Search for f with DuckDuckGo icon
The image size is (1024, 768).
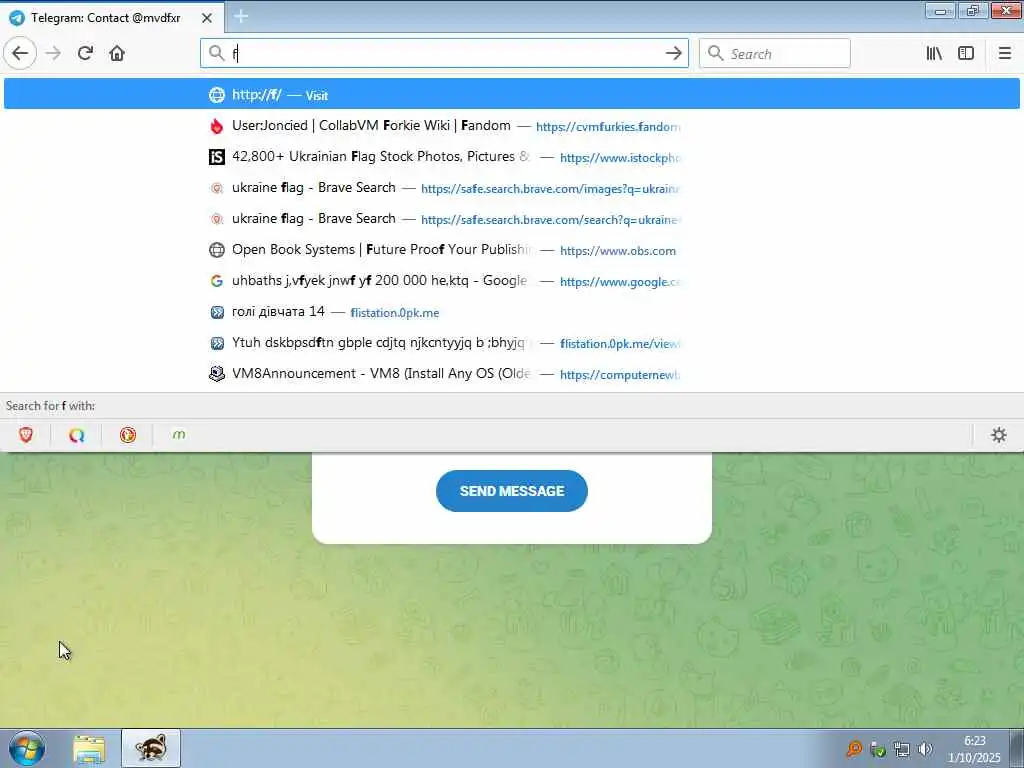pos(128,435)
